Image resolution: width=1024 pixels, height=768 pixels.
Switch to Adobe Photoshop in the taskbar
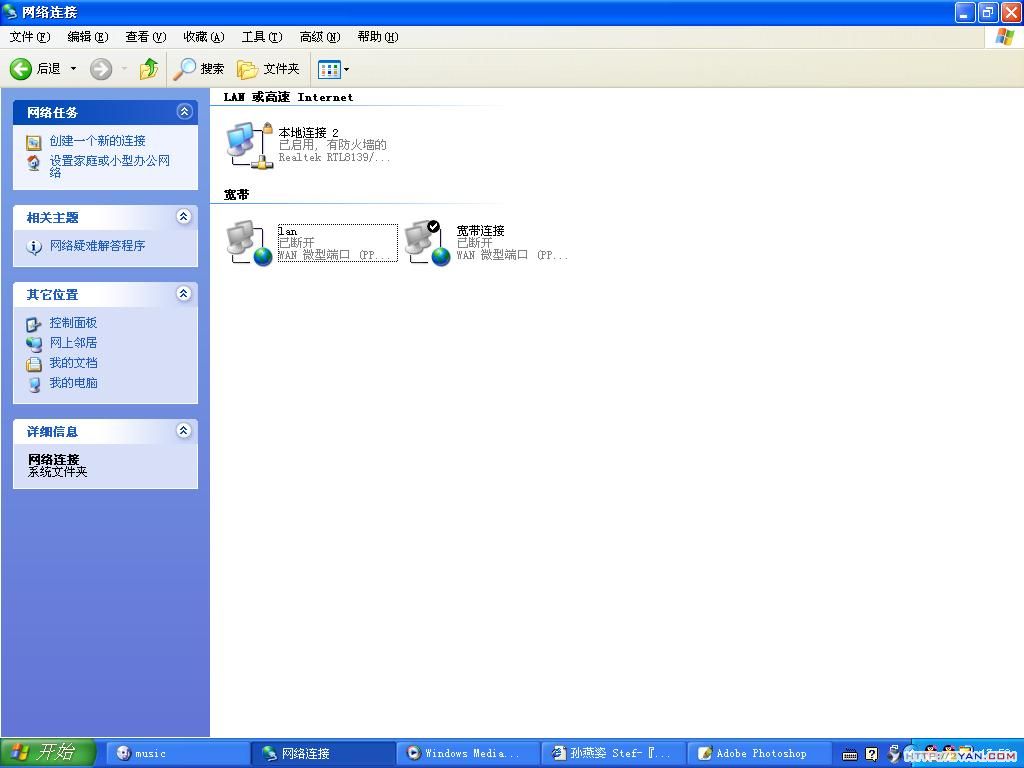coord(760,753)
